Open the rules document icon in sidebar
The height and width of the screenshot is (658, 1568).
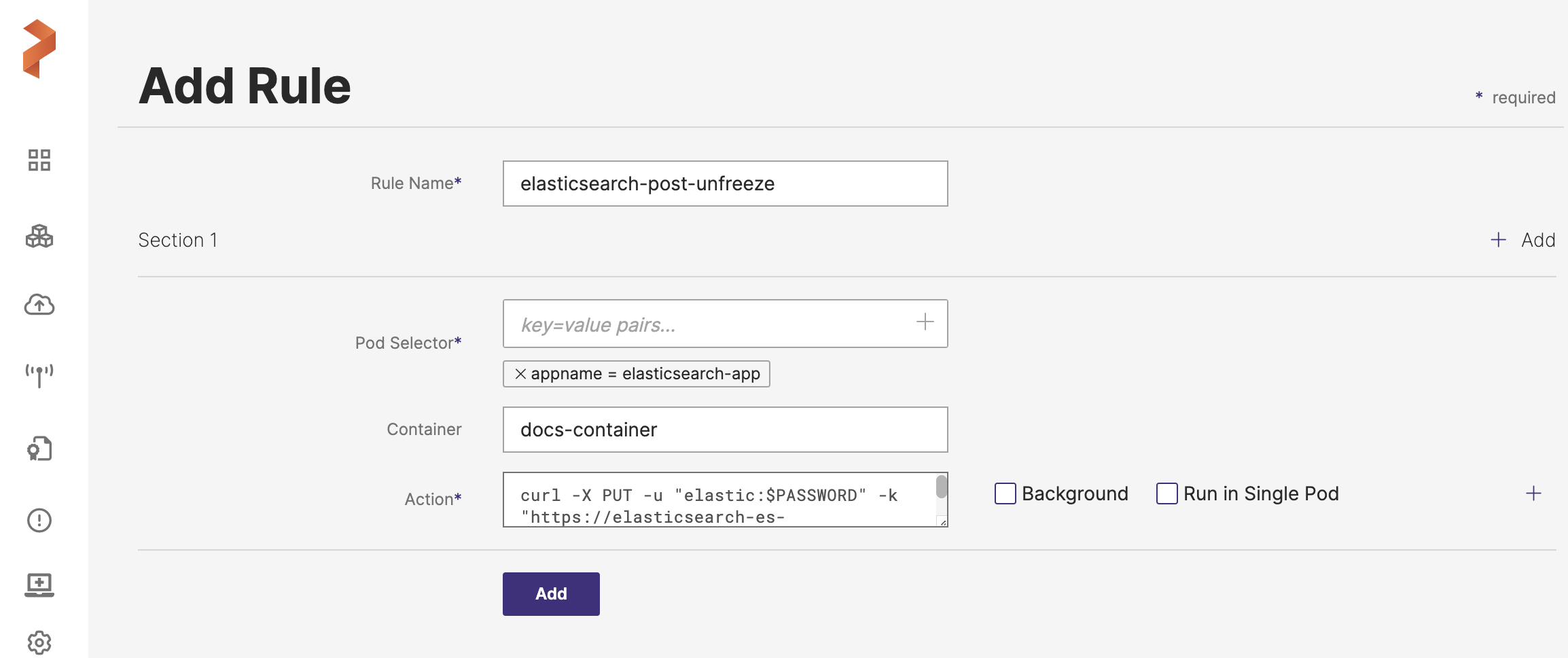click(39, 449)
